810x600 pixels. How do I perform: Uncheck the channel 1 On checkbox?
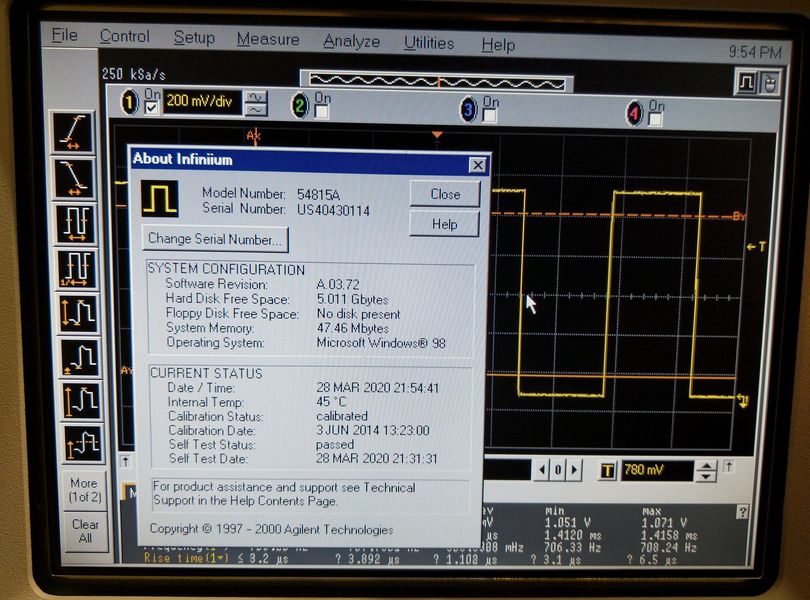coord(151,108)
